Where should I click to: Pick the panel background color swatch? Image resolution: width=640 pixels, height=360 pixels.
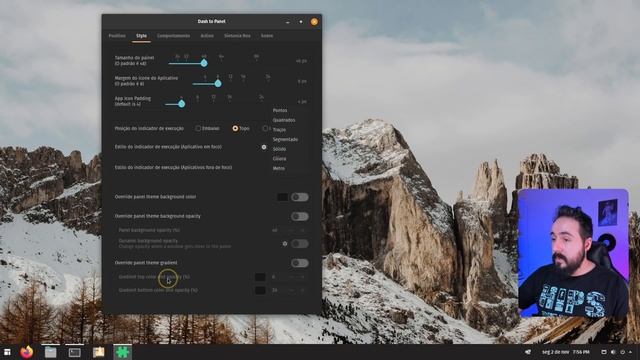tap(282, 197)
